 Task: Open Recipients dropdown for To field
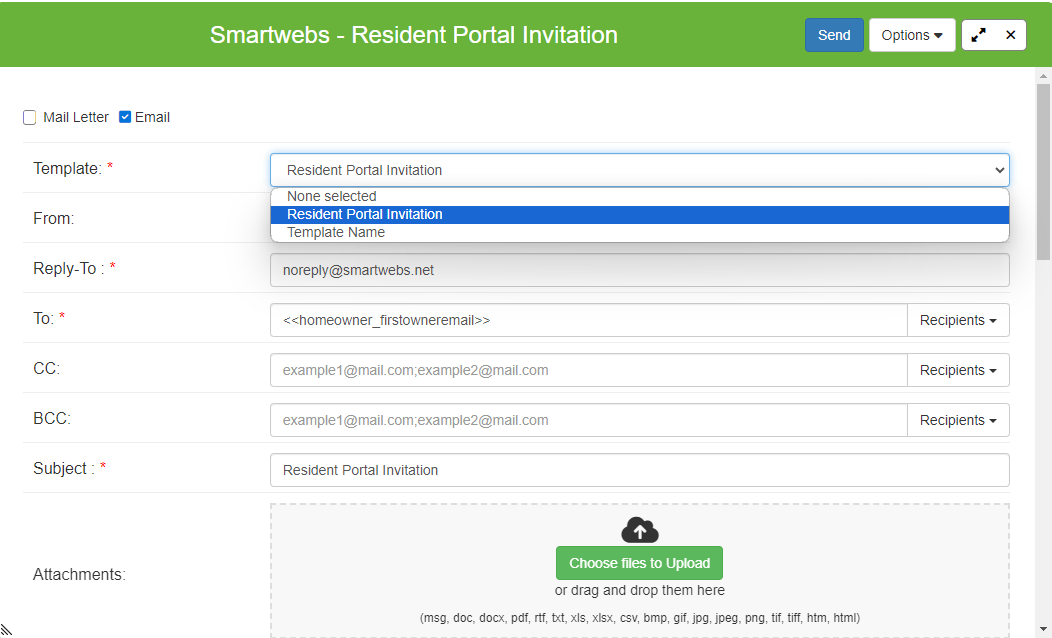(957, 320)
